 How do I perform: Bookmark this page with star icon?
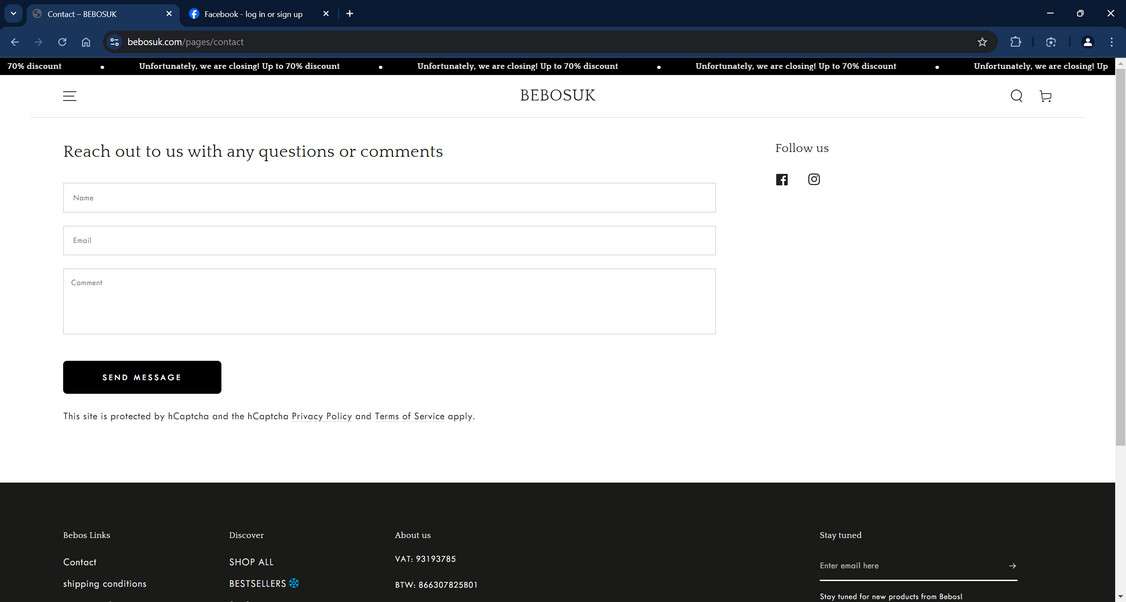pyautogui.click(x=982, y=42)
